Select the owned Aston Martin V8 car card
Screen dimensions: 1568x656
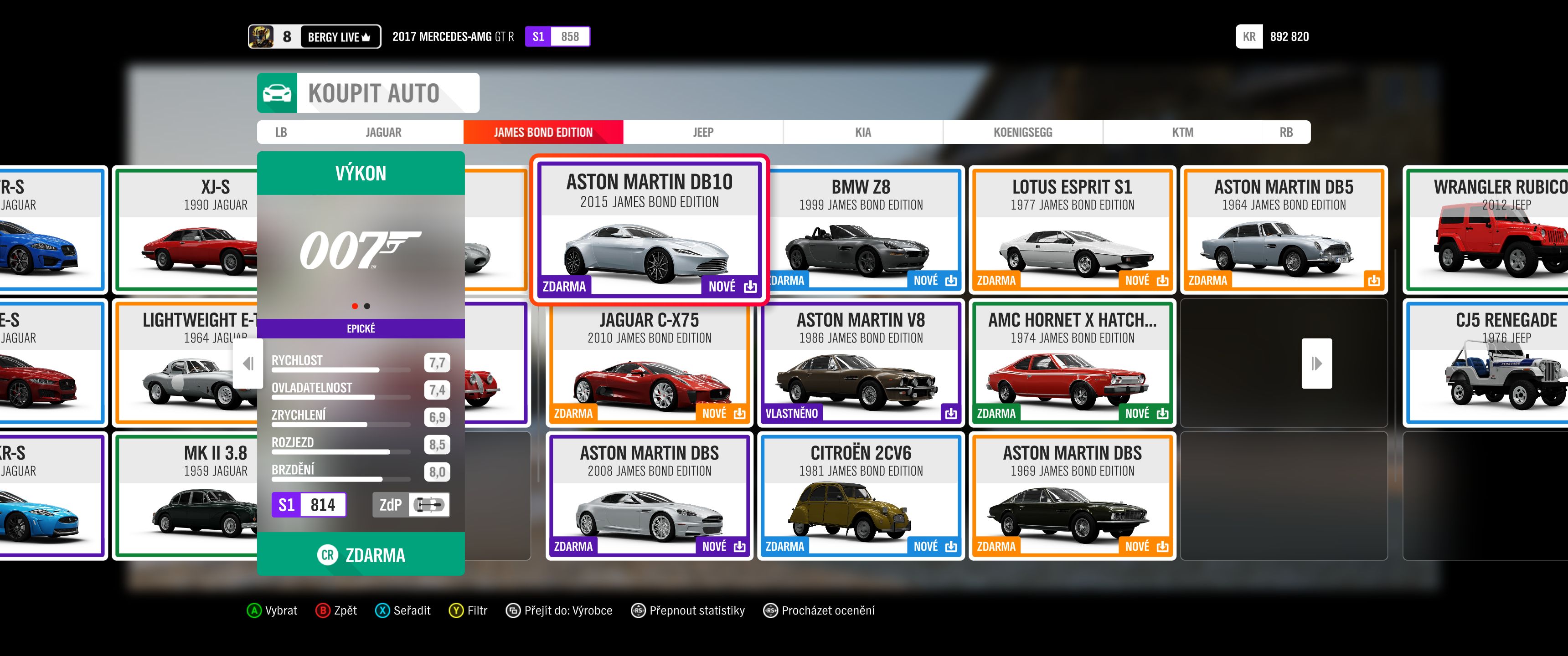[861, 363]
